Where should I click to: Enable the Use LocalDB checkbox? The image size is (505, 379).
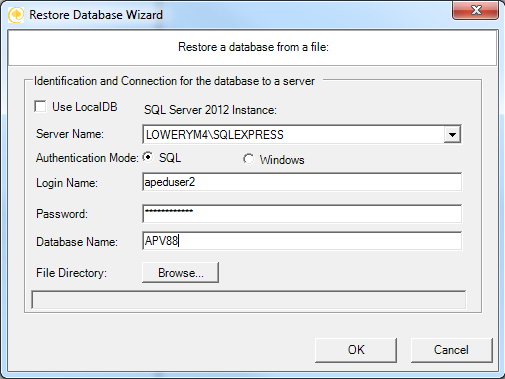40,107
